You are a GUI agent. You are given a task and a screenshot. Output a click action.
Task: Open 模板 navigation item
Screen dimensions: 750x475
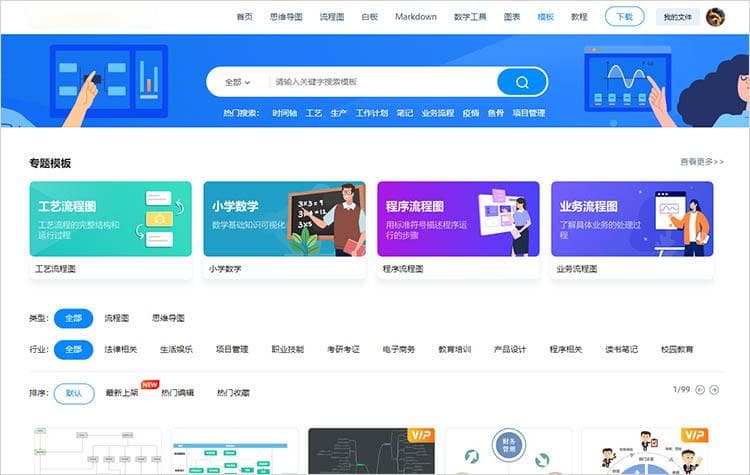point(545,17)
